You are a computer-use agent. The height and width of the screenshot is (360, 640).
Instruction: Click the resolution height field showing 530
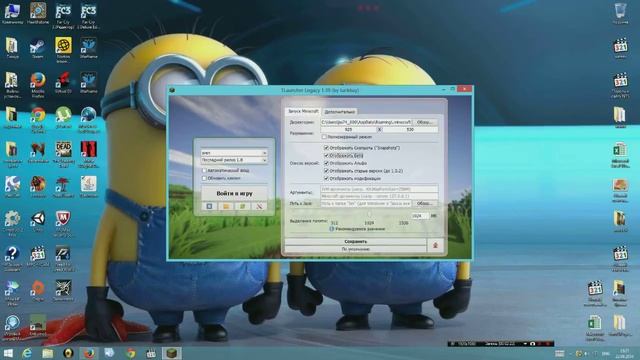[x=410, y=129]
